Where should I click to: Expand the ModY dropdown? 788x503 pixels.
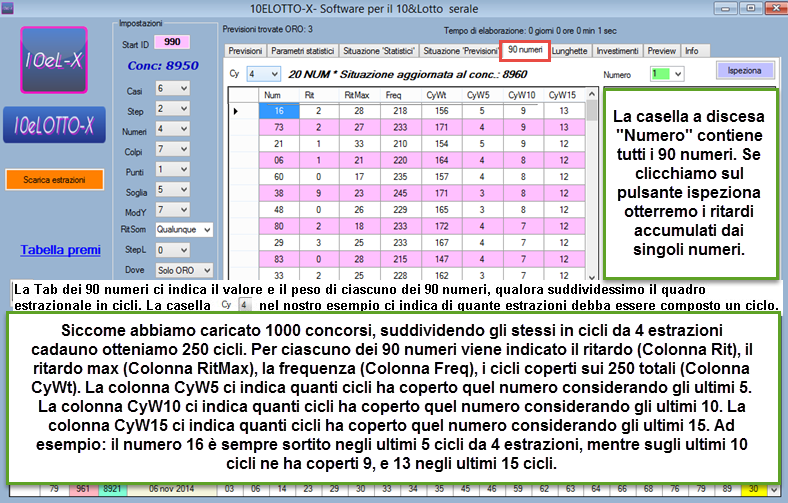pyautogui.click(x=172, y=210)
